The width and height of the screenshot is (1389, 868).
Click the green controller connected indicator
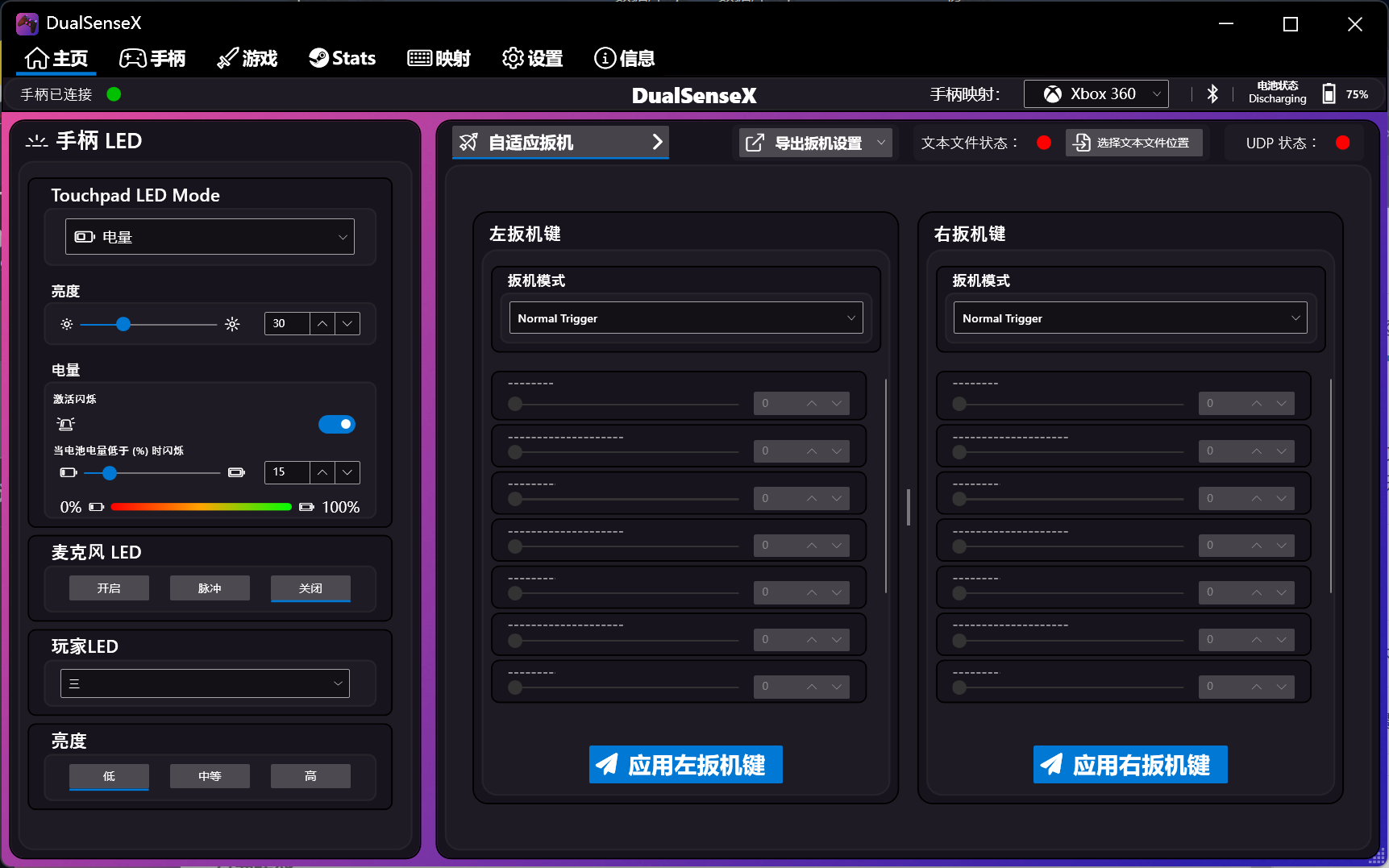point(114,94)
